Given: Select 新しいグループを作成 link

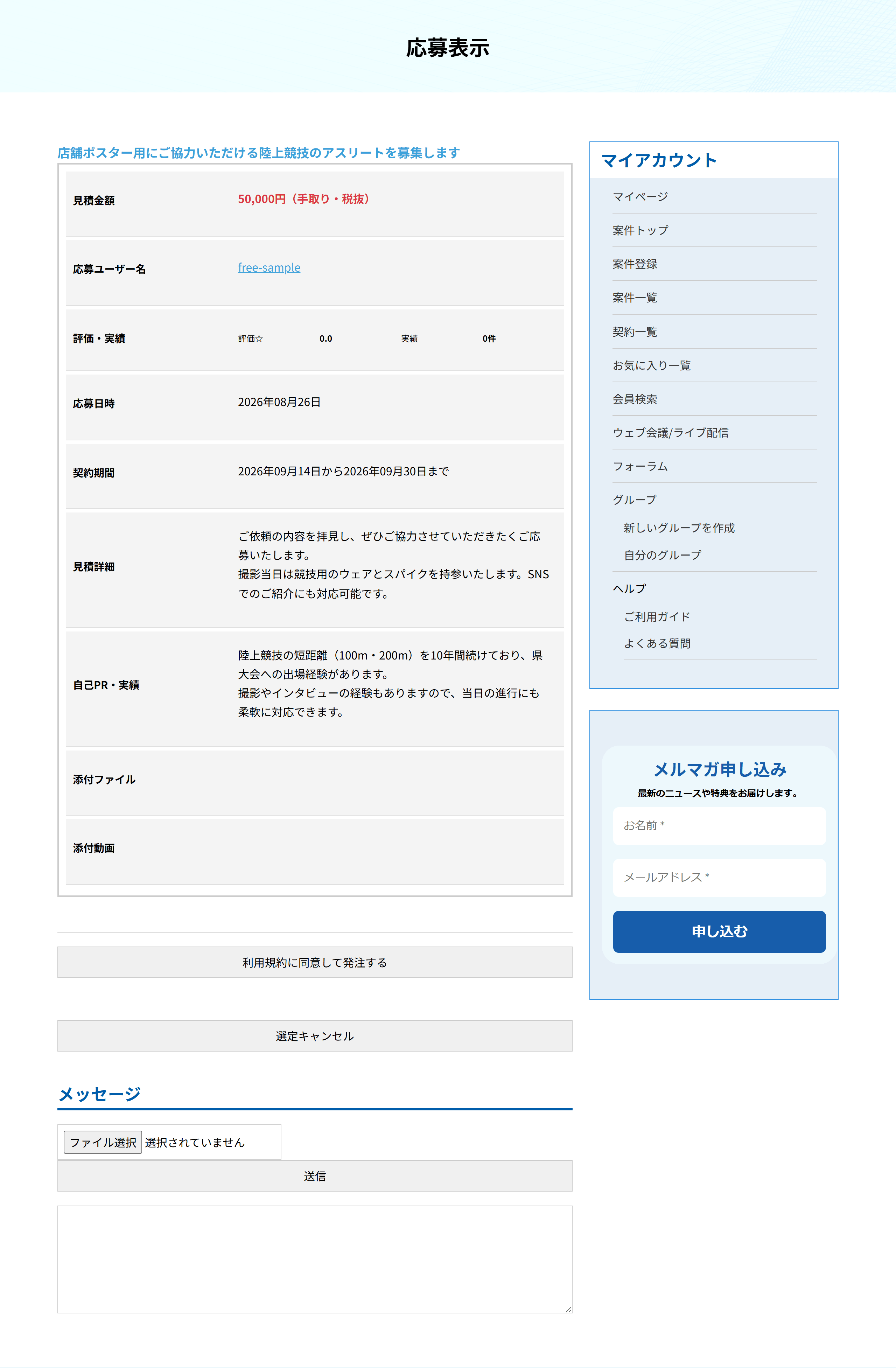Looking at the screenshot, I should [x=679, y=528].
